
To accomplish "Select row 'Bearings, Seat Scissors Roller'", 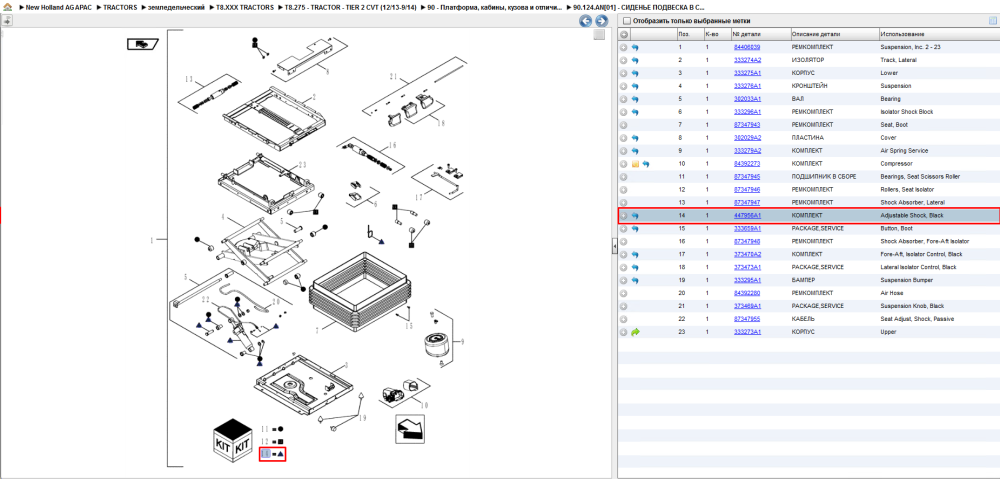I will pos(808,177).
